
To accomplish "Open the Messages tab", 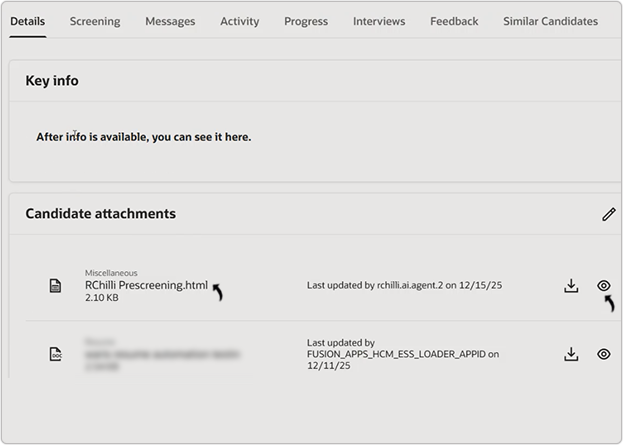I will [170, 21].
